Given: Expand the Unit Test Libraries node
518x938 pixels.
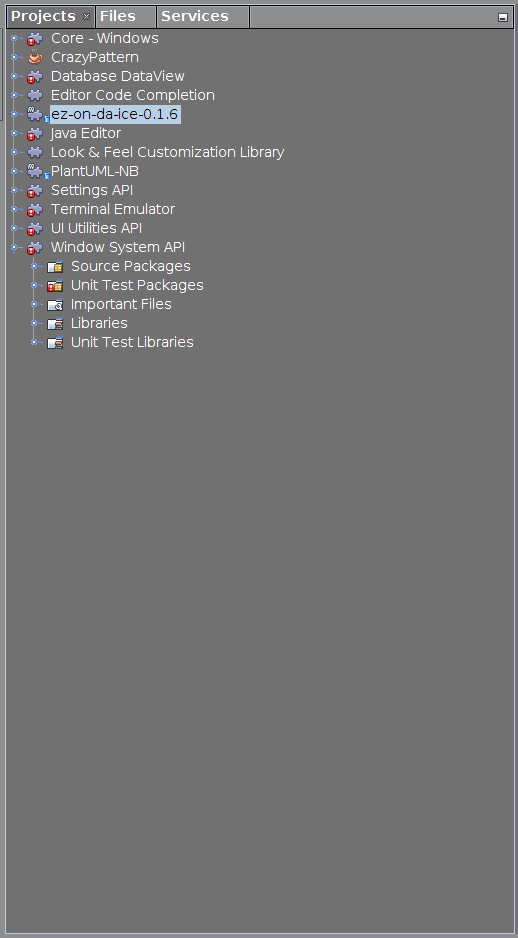Looking at the screenshot, I should point(34,342).
